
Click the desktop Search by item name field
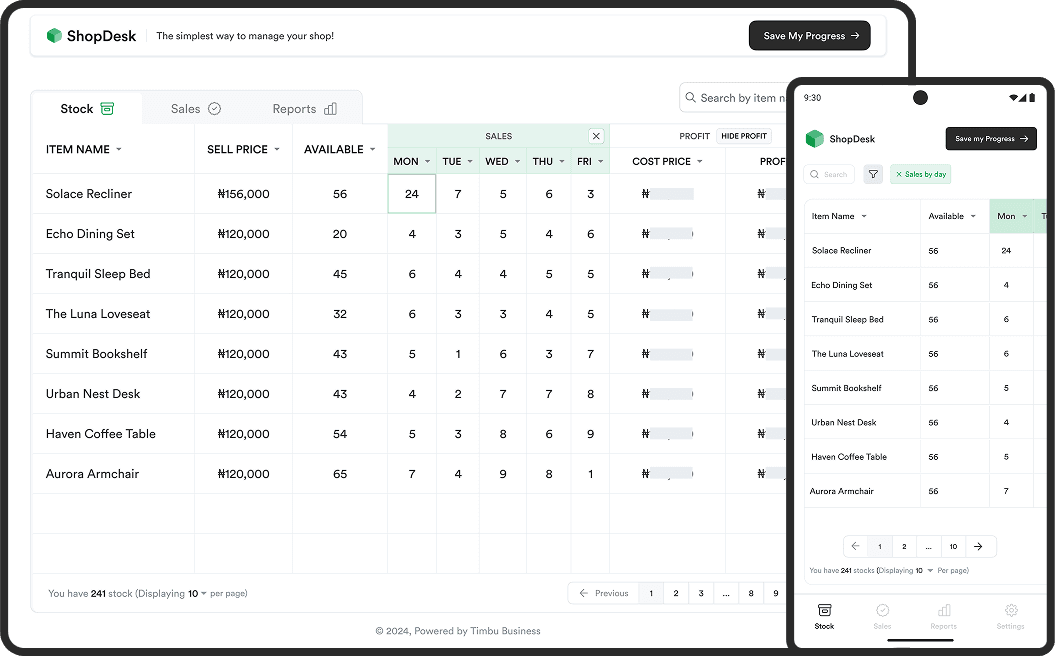[740, 98]
